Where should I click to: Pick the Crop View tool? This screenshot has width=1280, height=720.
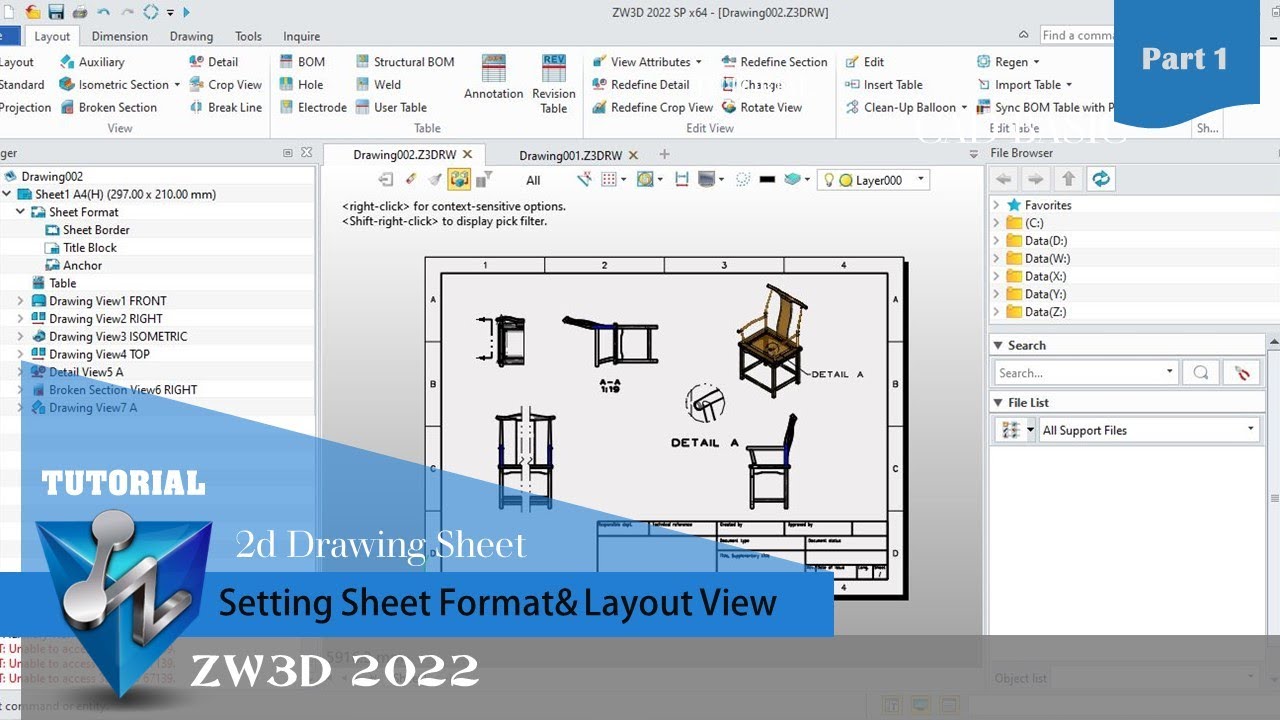pos(225,85)
